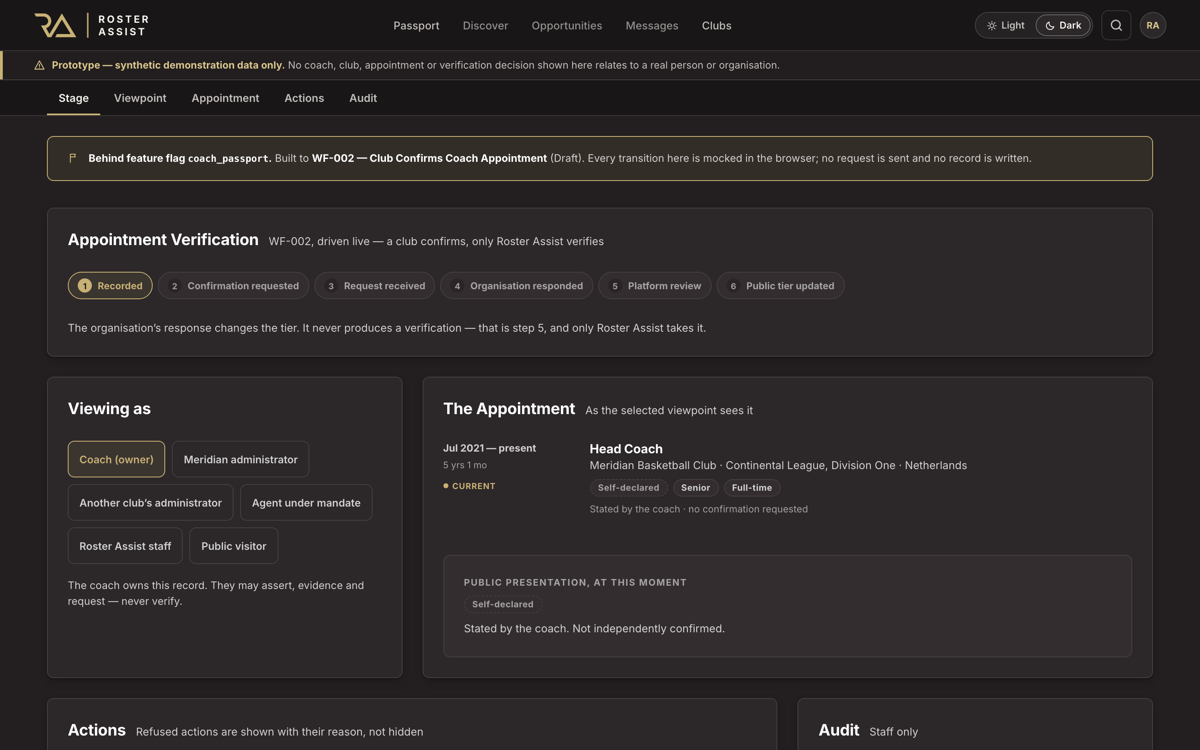Image resolution: width=1200 pixels, height=750 pixels.
Task: Click the 5 yrs 1 mo duration text
Action: (465, 465)
